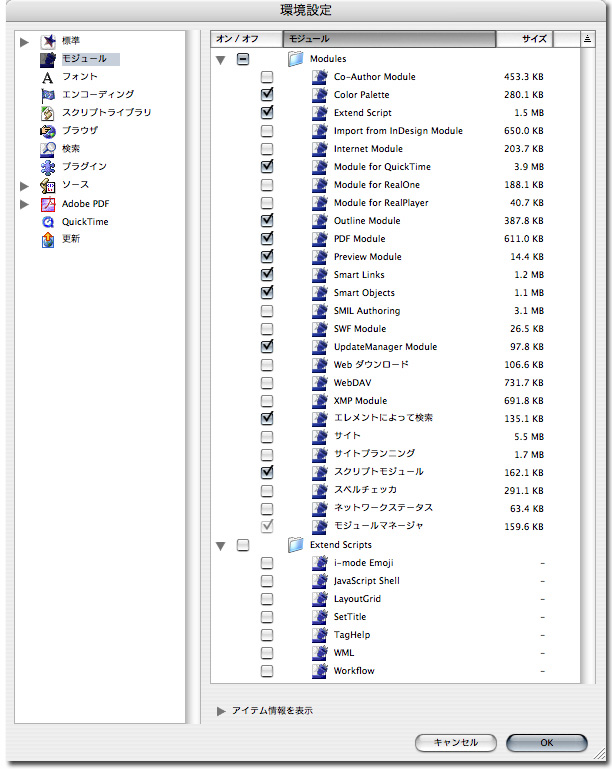Open the Adobe PDF icon
612x769 pixels.
tap(47, 204)
